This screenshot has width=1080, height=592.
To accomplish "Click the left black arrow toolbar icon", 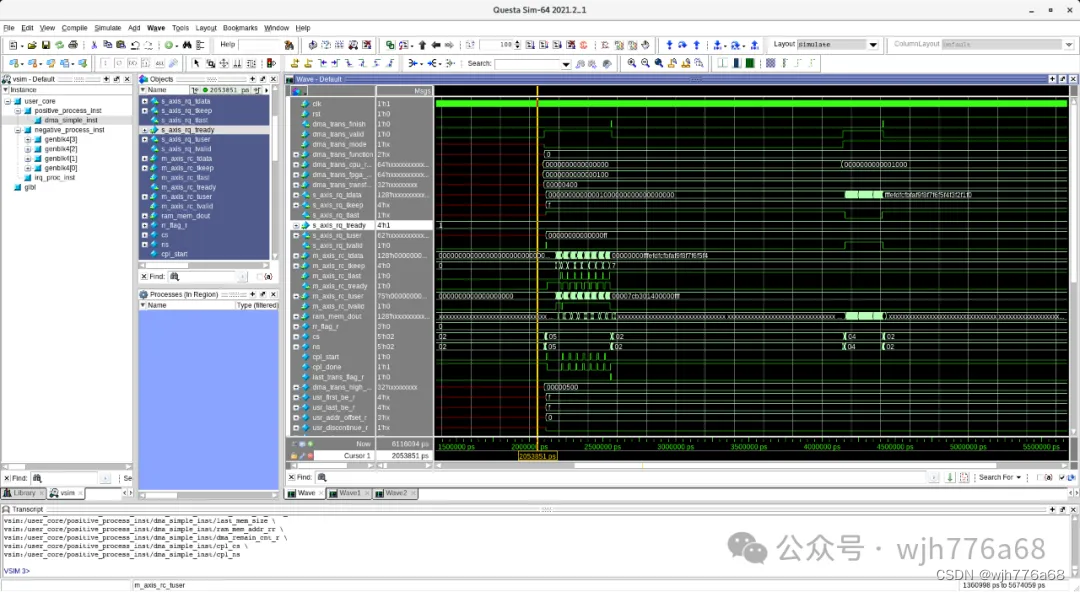I will 435,45.
